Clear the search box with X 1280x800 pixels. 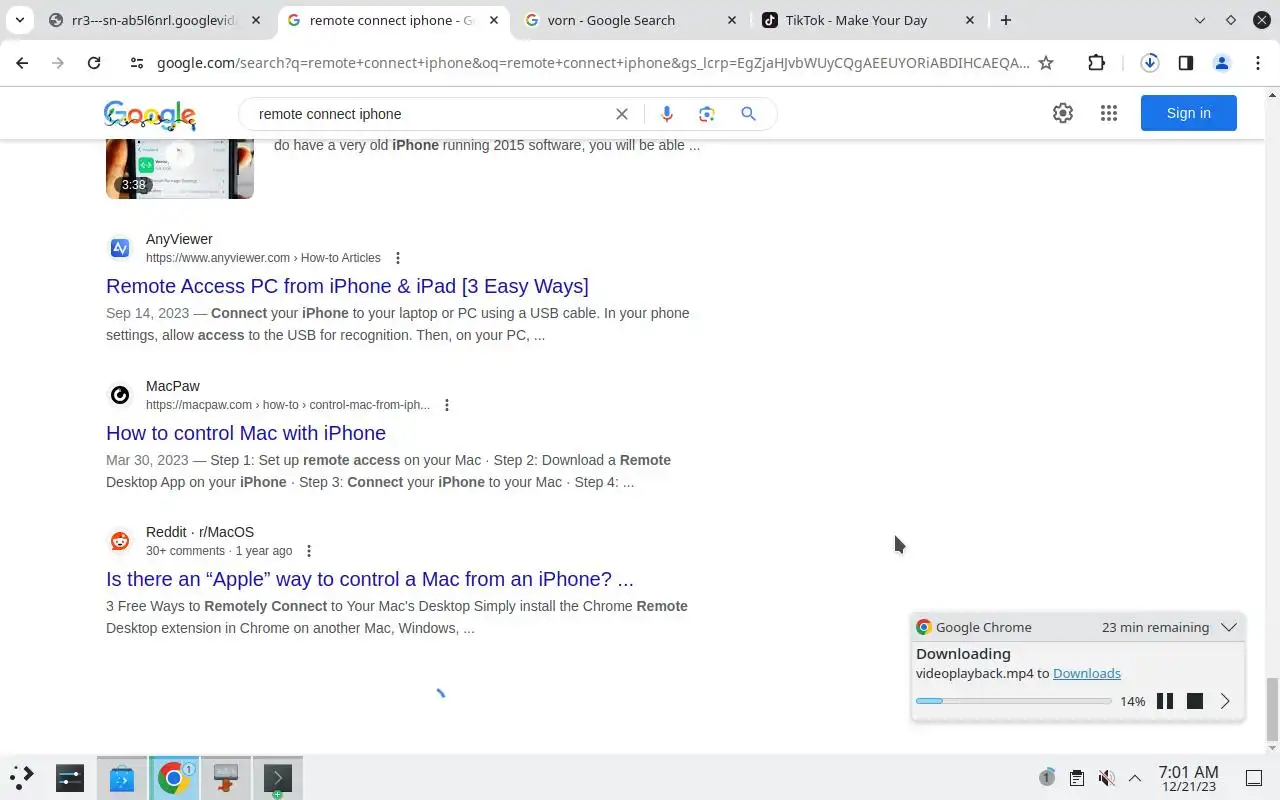click(622, 114)
